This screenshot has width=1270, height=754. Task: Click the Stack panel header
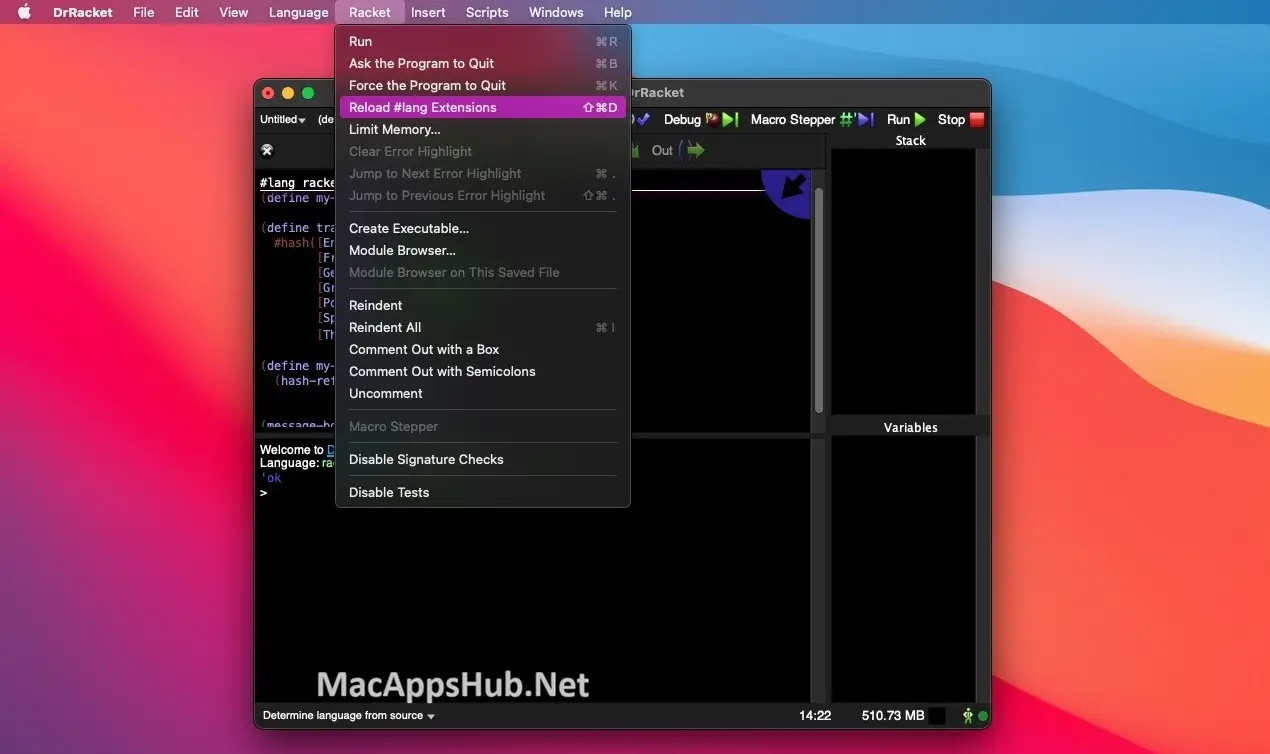910,141
